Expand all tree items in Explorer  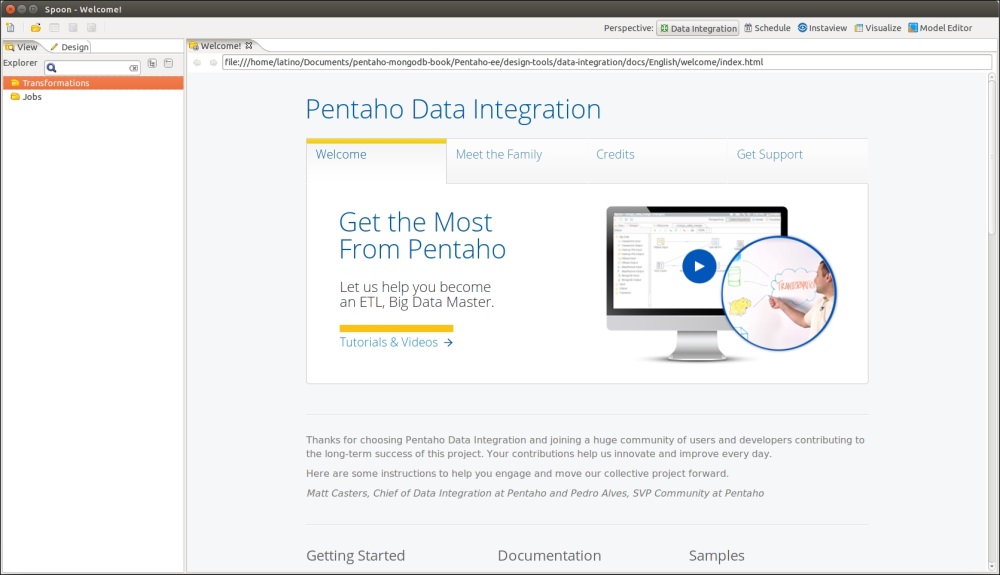152,63
